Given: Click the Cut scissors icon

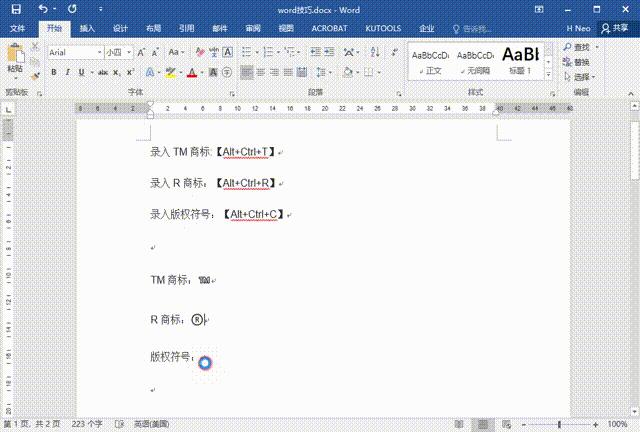Looking at the screenshot, I should 35,46.
